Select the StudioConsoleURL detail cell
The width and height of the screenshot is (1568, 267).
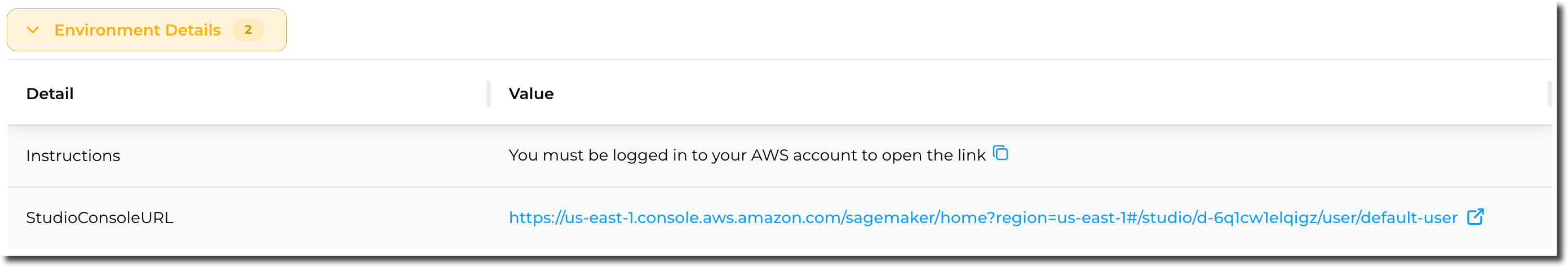click(99, 218)
